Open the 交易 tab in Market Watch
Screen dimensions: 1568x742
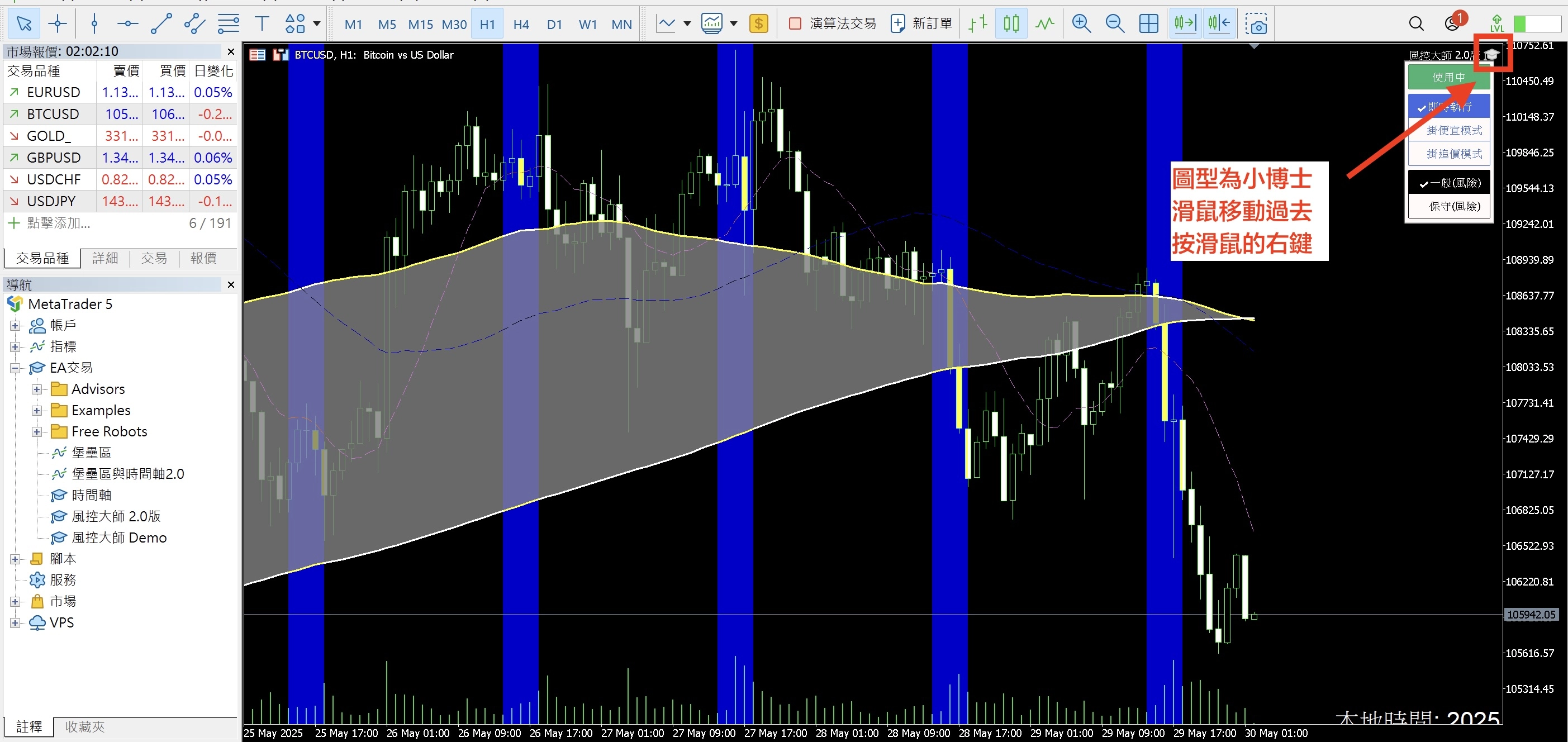tap(154, 258)
